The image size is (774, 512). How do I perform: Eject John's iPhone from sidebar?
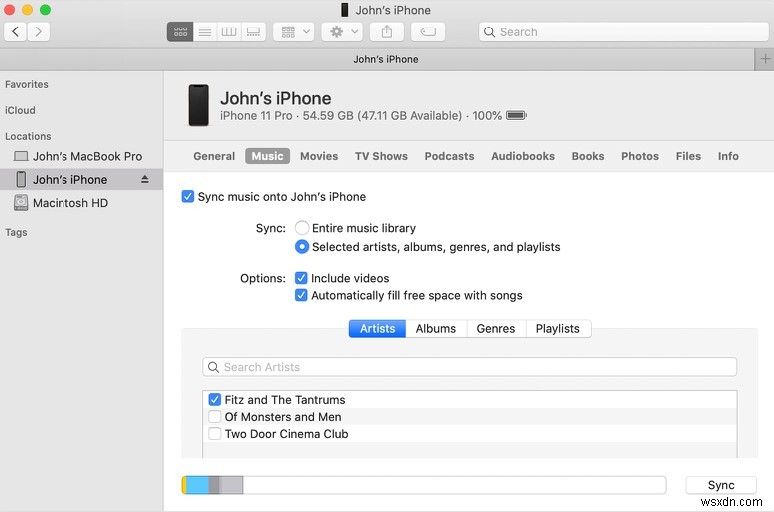(145, 179)
